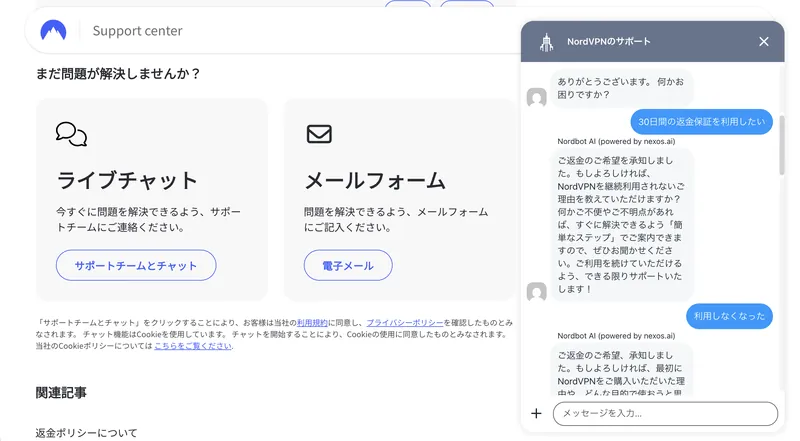The image size is (800, 441).
Task: Open the プライバシーポリシー link
Action: click(405, 323)
